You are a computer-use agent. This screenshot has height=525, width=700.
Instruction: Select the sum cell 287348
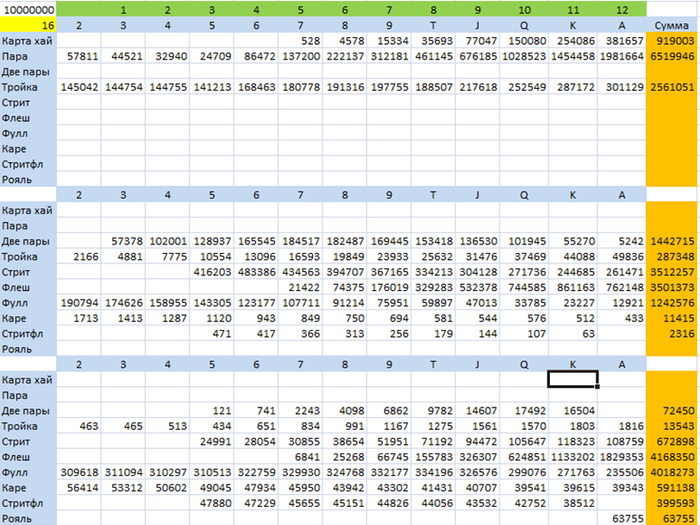pyautogui.click(x=671, y=257)
